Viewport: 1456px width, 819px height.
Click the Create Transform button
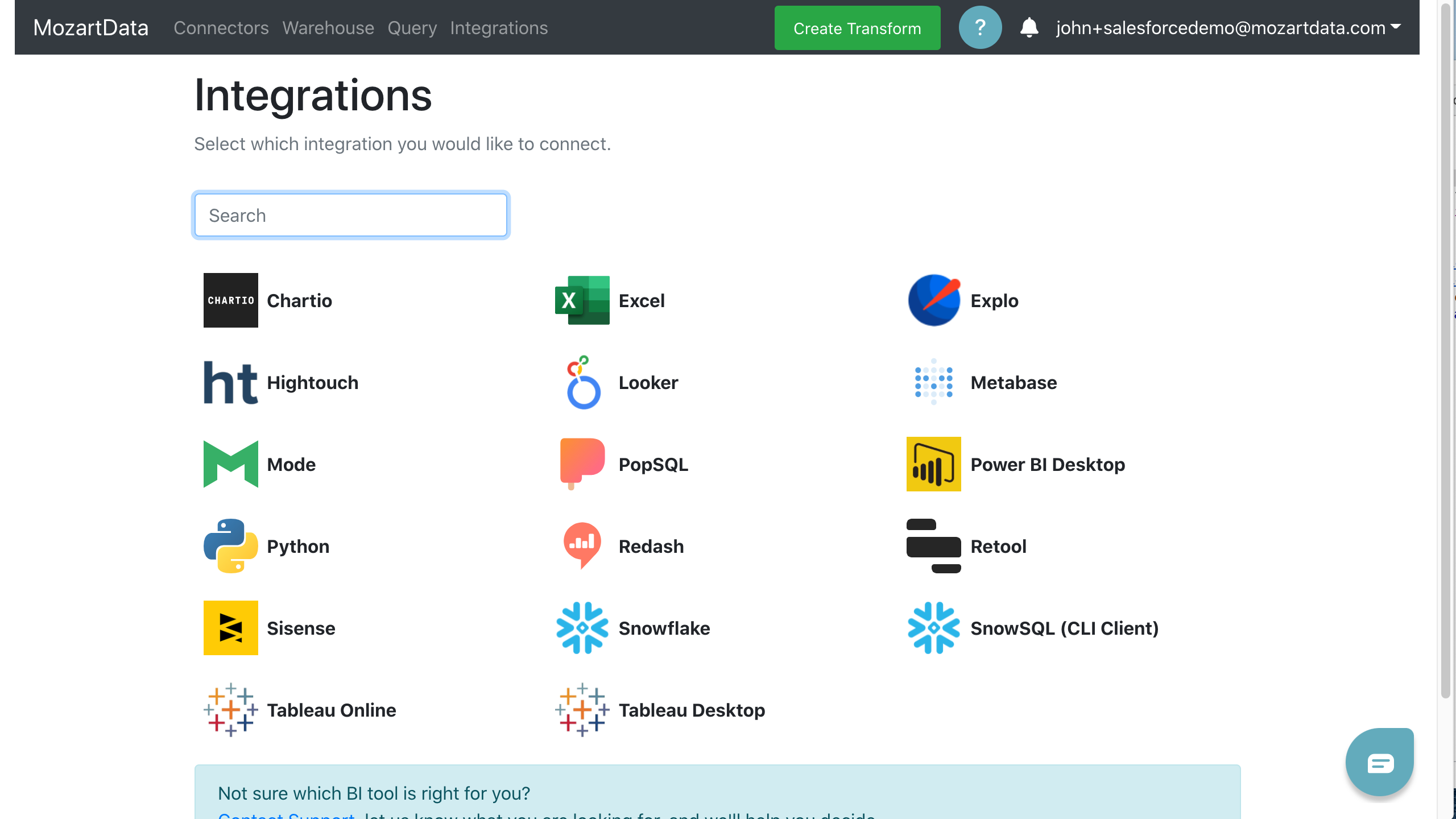pyautogui.click(x=857, y=28)
